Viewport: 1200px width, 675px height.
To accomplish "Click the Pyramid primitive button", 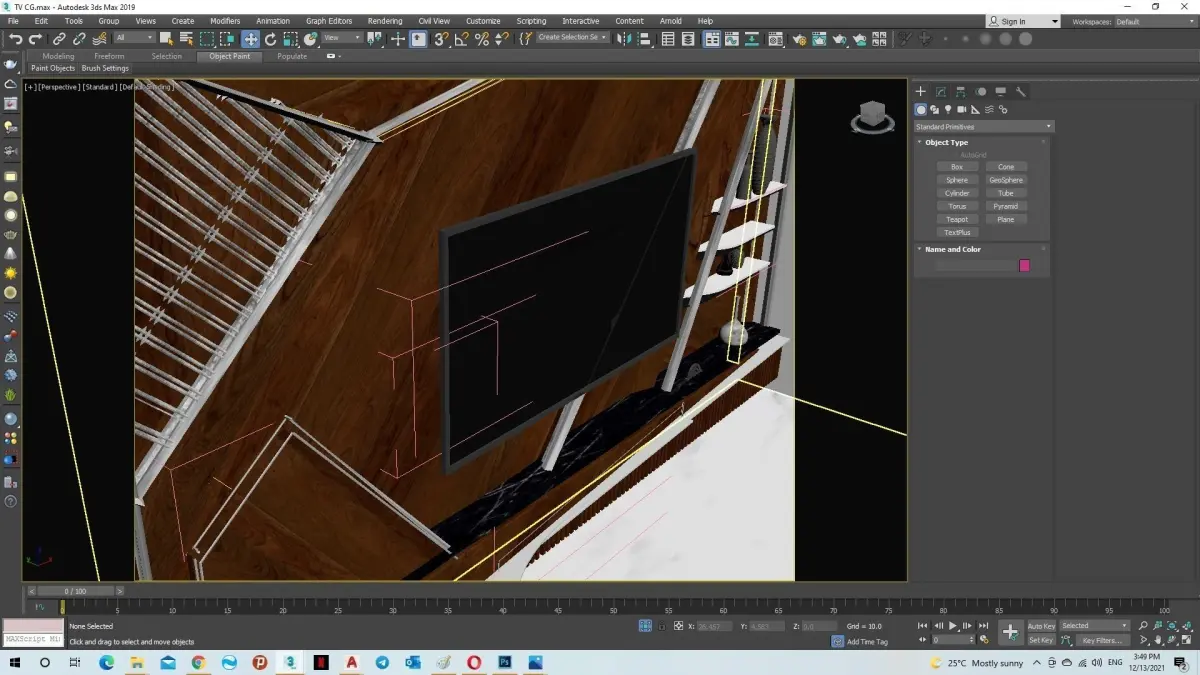I will (x=1006, y=206).
